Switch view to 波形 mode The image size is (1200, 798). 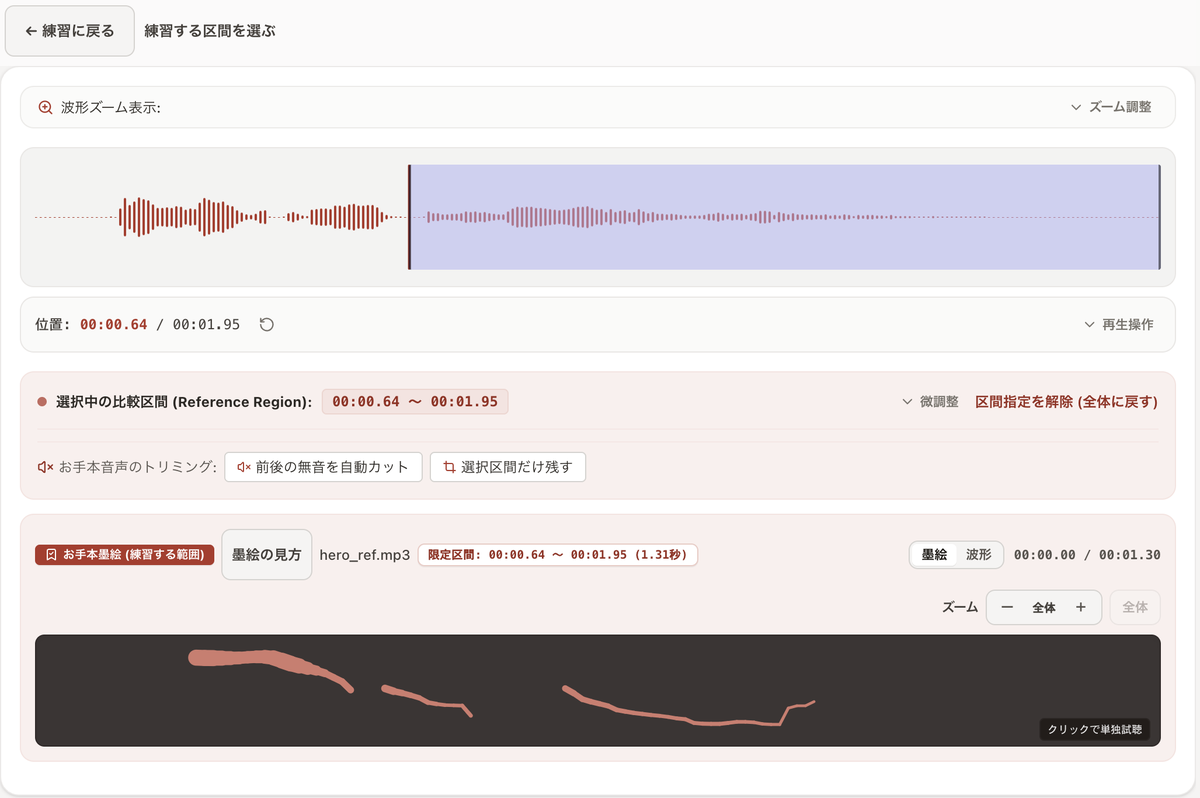979,554
